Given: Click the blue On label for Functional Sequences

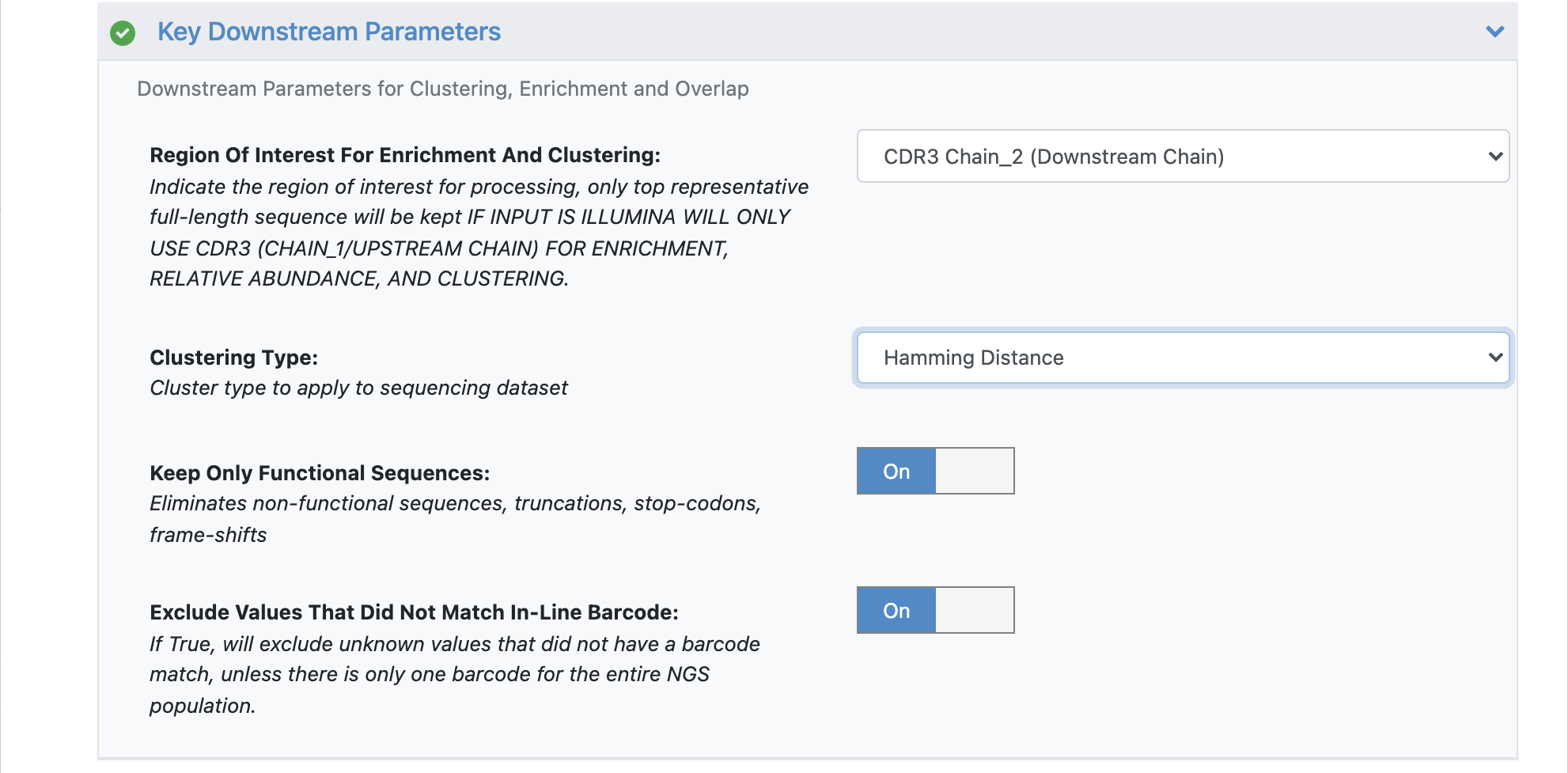Looking at the screenshot, I should coord(896,471).
